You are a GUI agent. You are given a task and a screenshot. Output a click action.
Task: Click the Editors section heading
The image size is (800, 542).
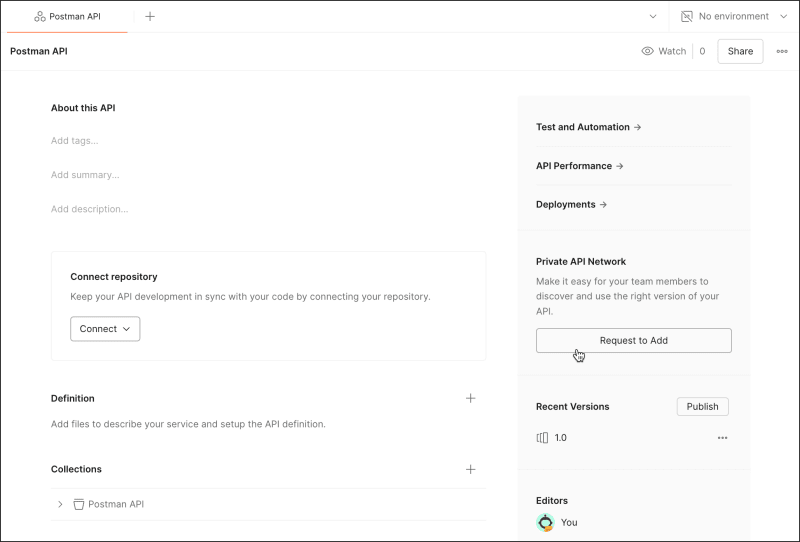click(552, 501)
